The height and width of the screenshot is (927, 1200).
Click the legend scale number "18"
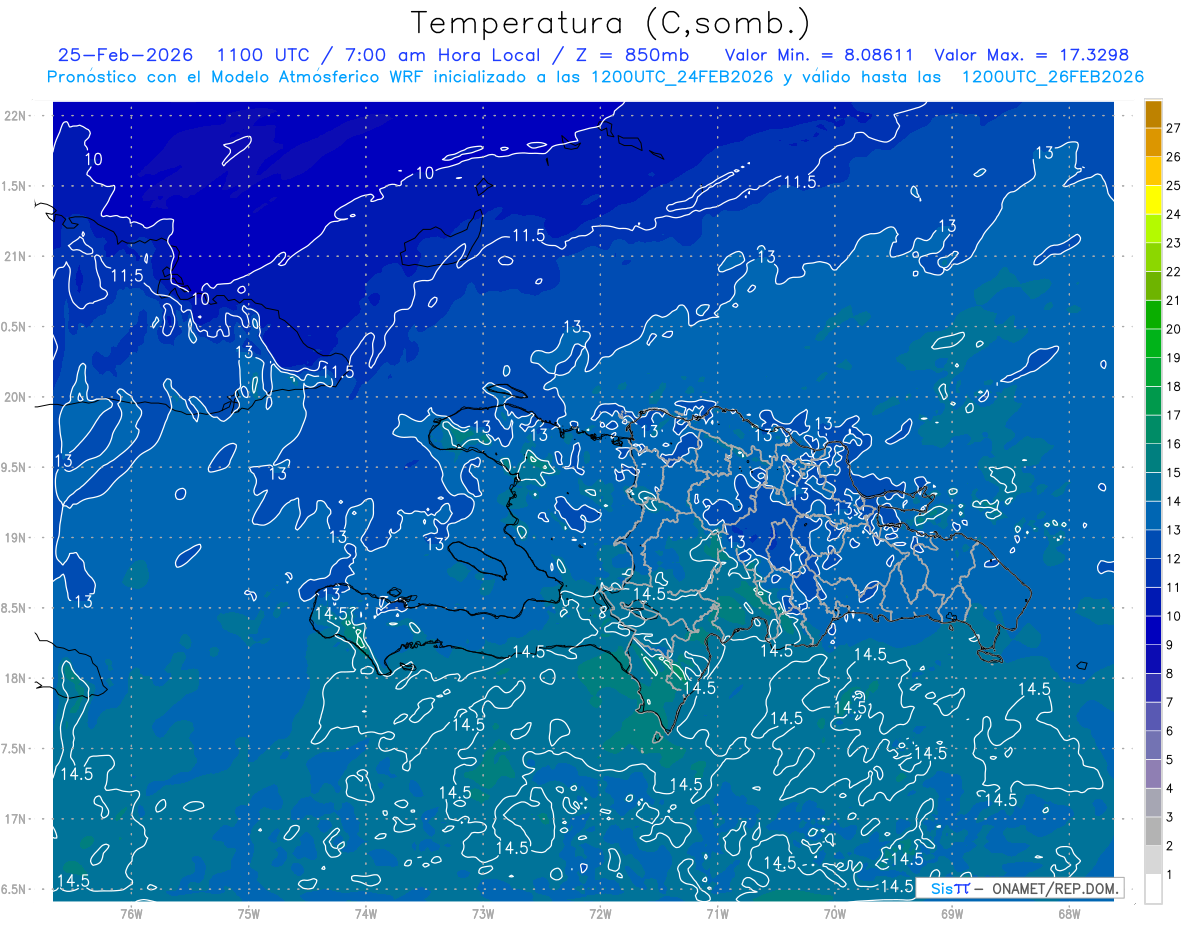[x=1173, y=387]
